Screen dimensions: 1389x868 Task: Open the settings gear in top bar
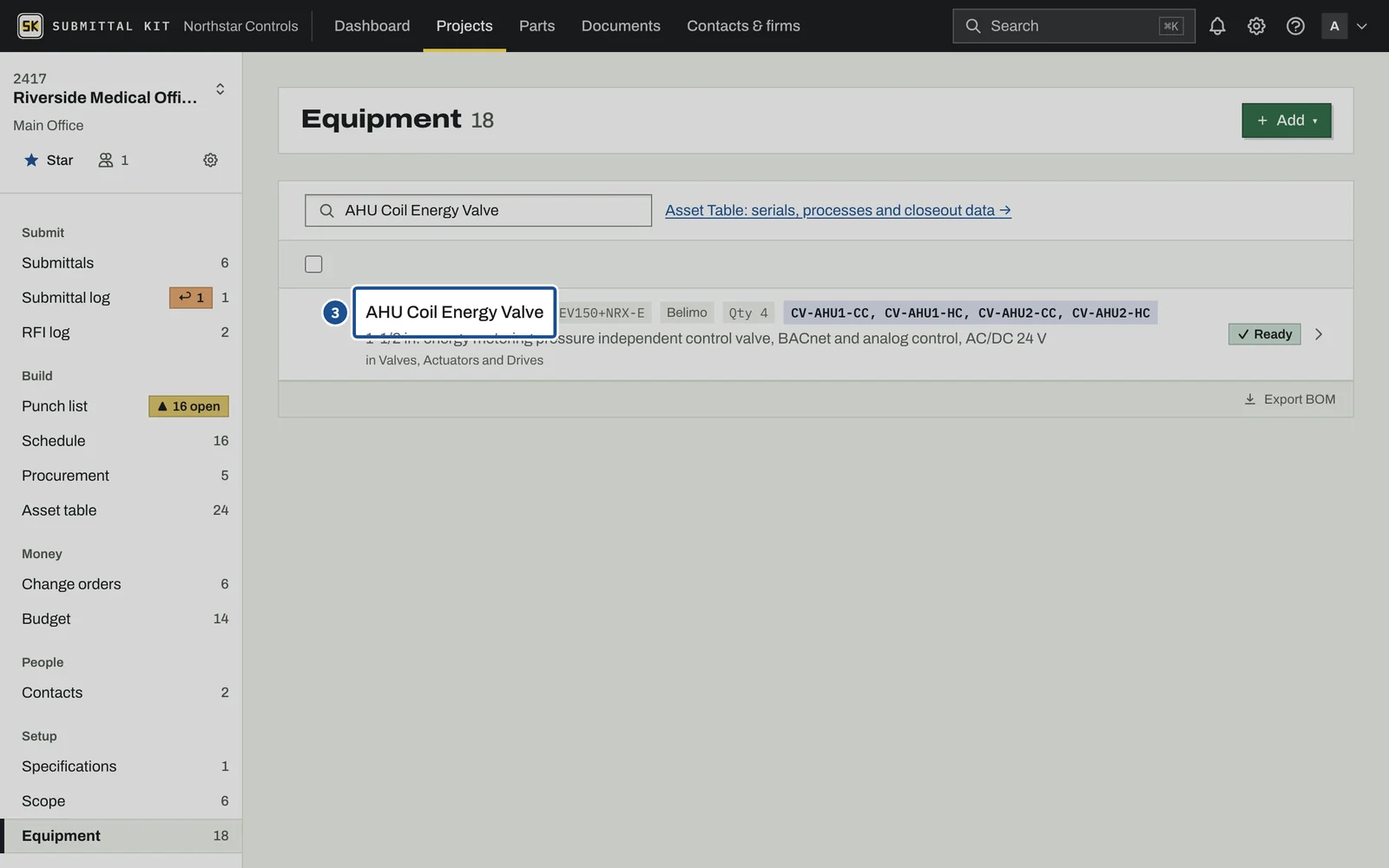click(1256, 26)
